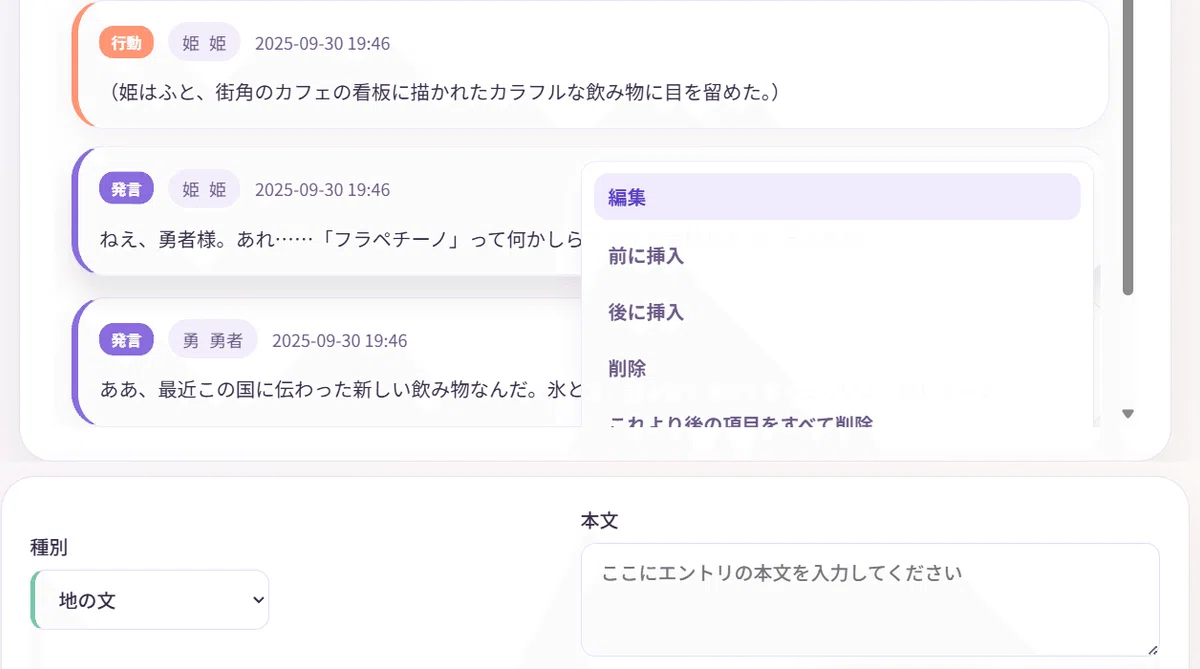The width and height of the screenshot is (1200, 669).
Task: Select the 姫はふと、街角のカフェ action entry card
Action: pyautogui.click(x=590, y=65)
